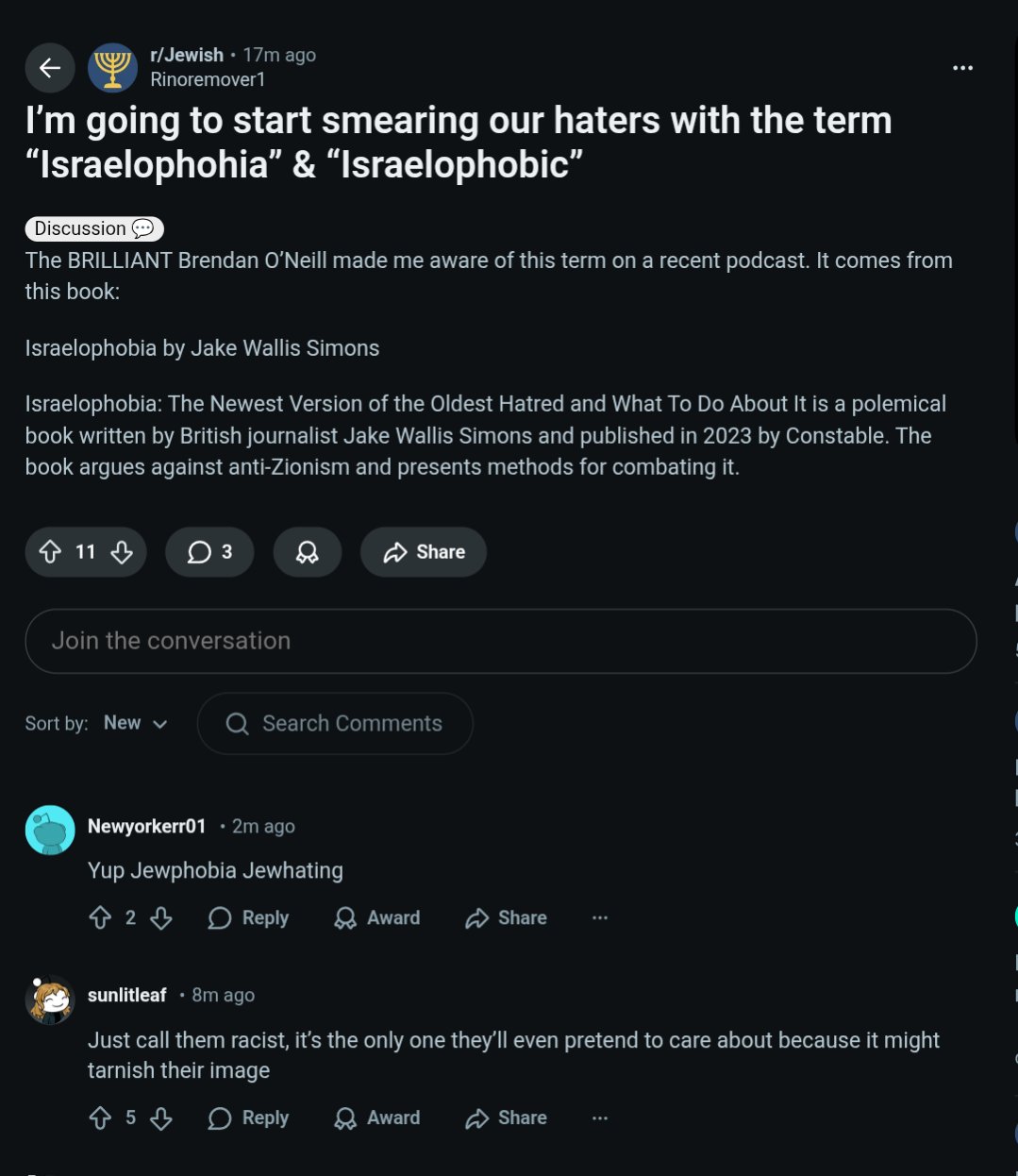Click the Join the conversation field
Screen dimensions: 1018x1176
tap(500, 641)
